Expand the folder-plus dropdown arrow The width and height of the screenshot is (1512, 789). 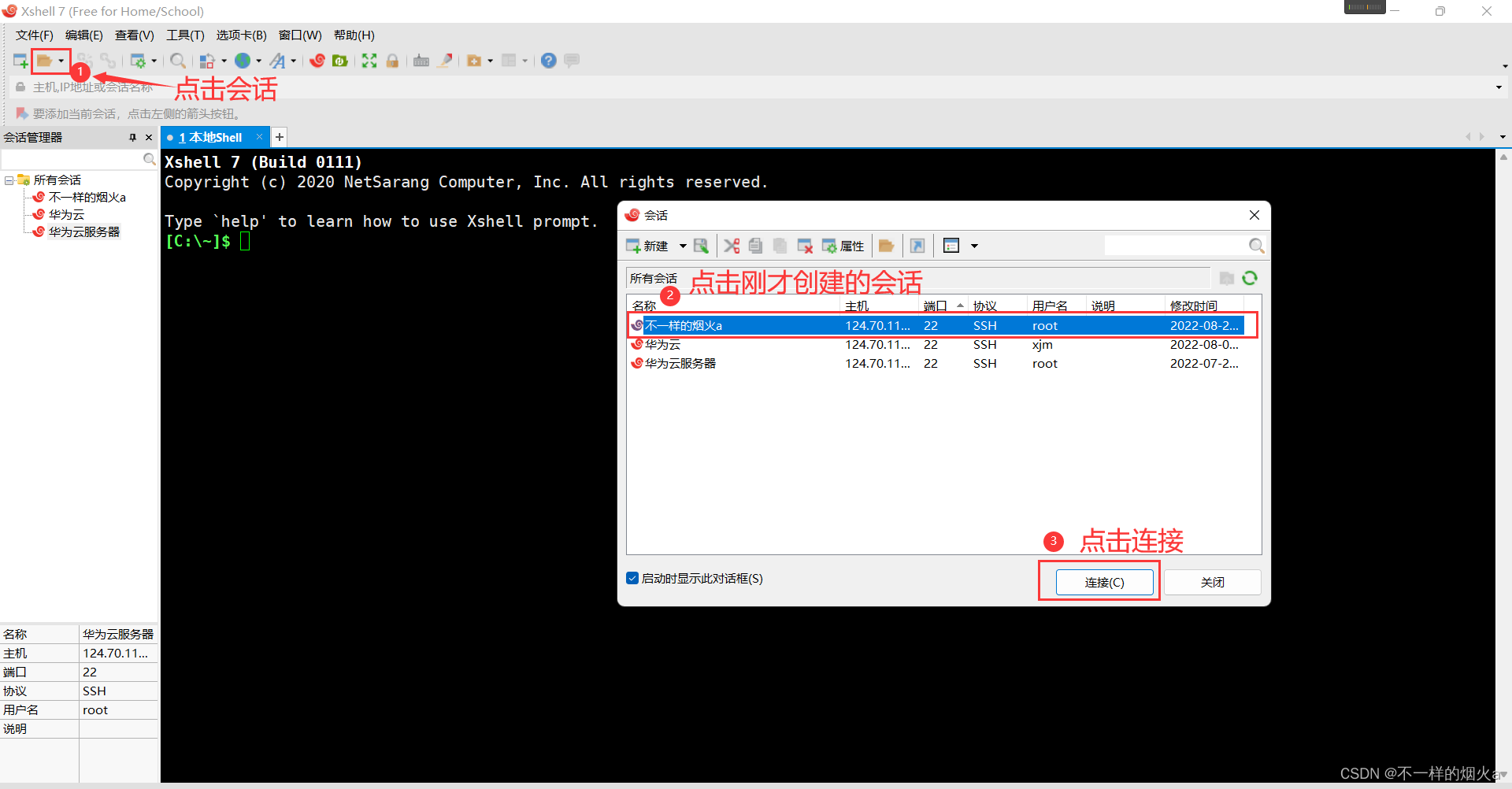click(490, 61)
